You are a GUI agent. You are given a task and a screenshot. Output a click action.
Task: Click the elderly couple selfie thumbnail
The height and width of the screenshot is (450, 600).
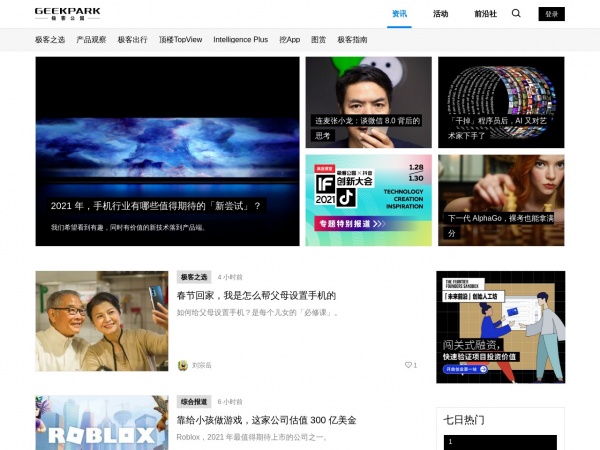102,321
